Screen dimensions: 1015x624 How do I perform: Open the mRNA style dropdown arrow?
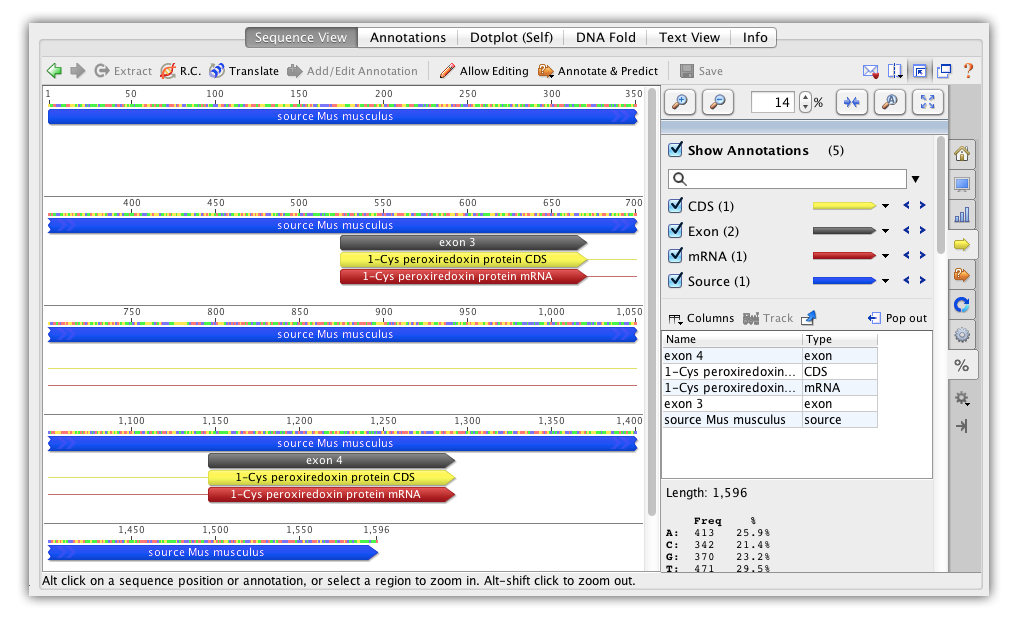pos(885,256)
